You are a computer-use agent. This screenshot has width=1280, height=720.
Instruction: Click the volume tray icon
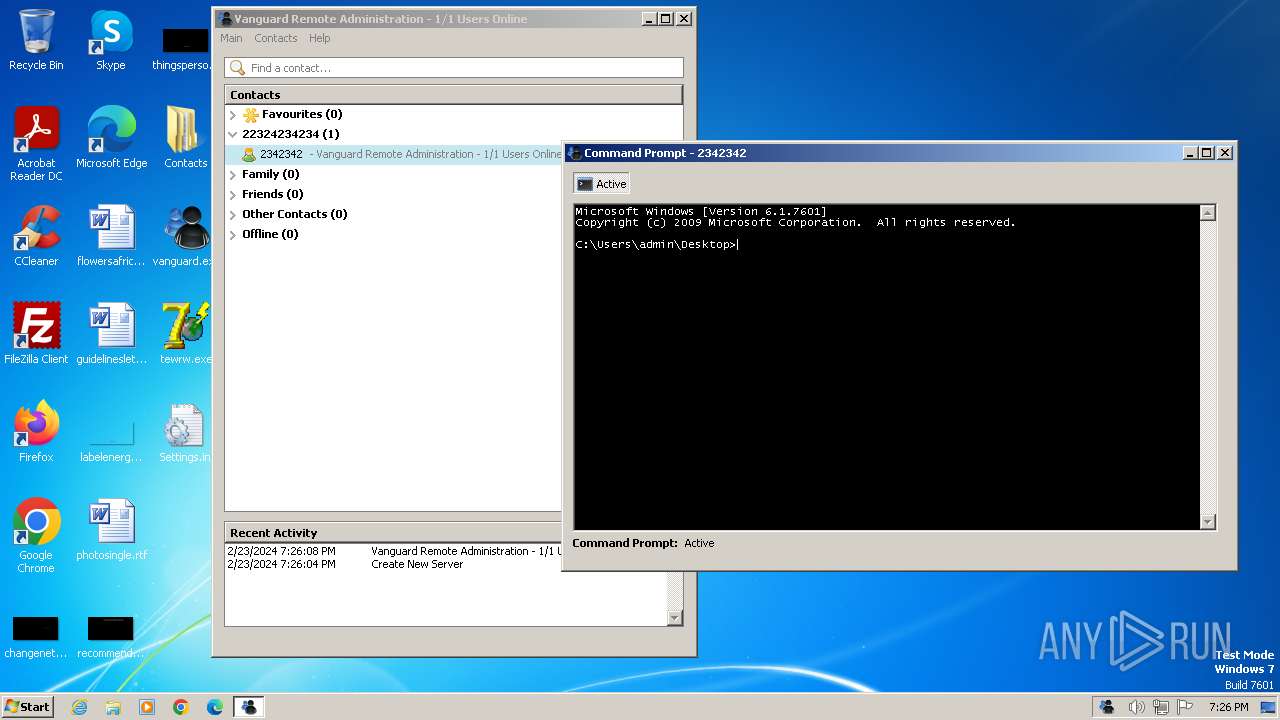coord(1136,707)
